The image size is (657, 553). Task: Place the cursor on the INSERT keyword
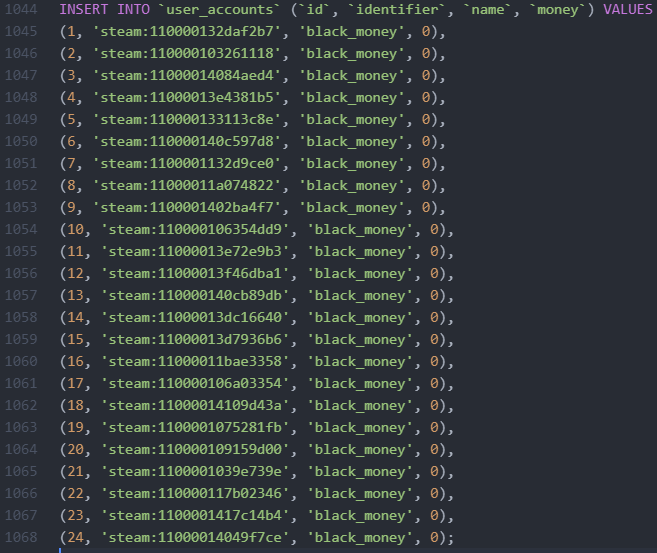coord(84,9)
